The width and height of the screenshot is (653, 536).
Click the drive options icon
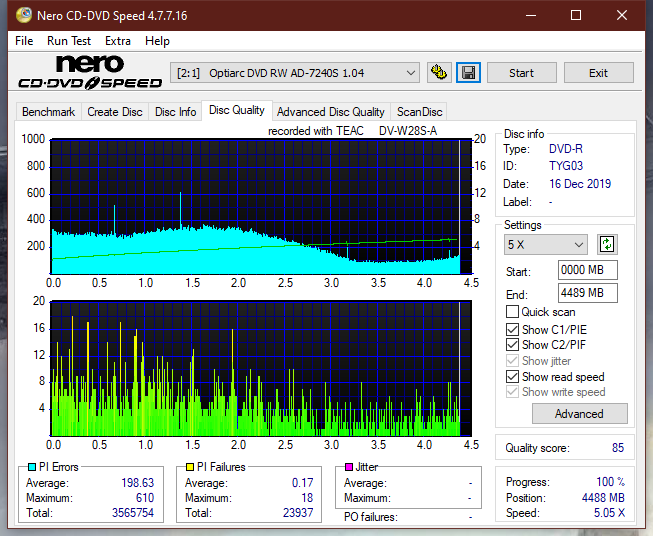[x=439, y=73]
